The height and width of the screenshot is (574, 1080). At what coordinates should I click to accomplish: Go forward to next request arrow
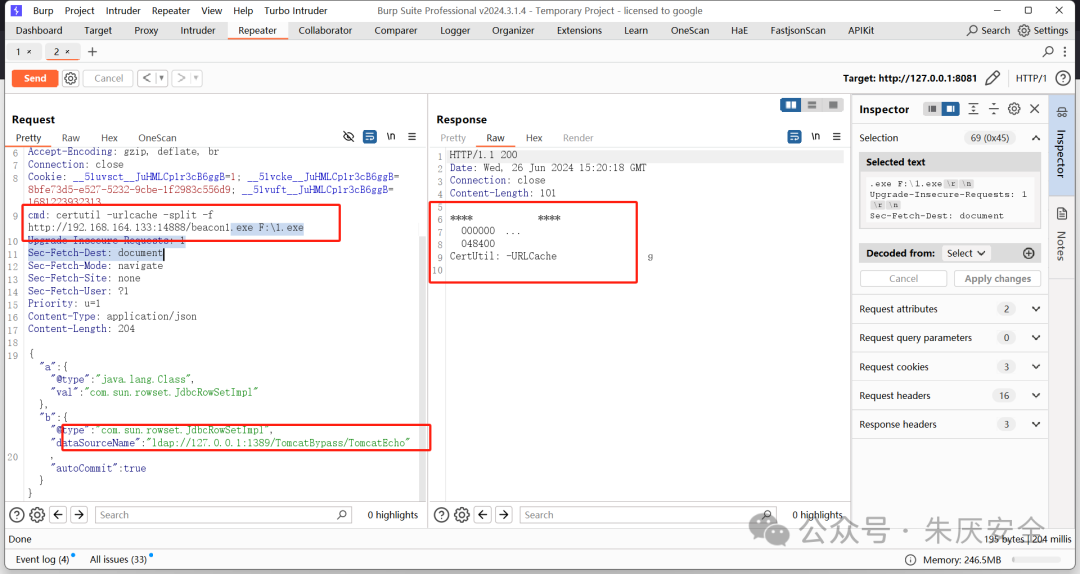click(181, 79)
